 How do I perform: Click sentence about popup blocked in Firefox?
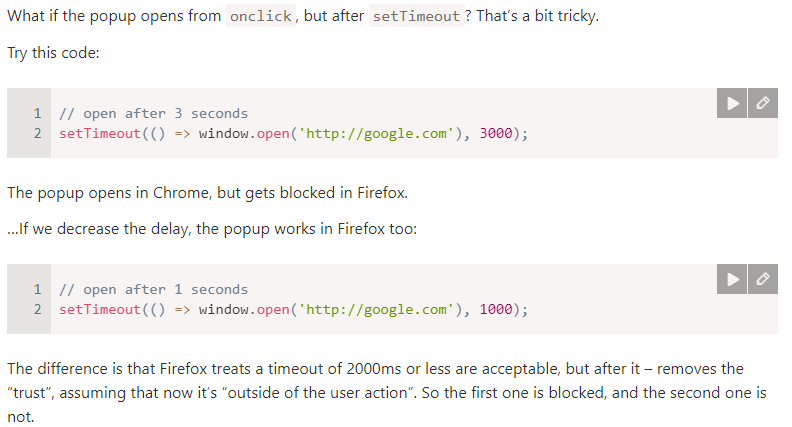[x=208, y=193]
